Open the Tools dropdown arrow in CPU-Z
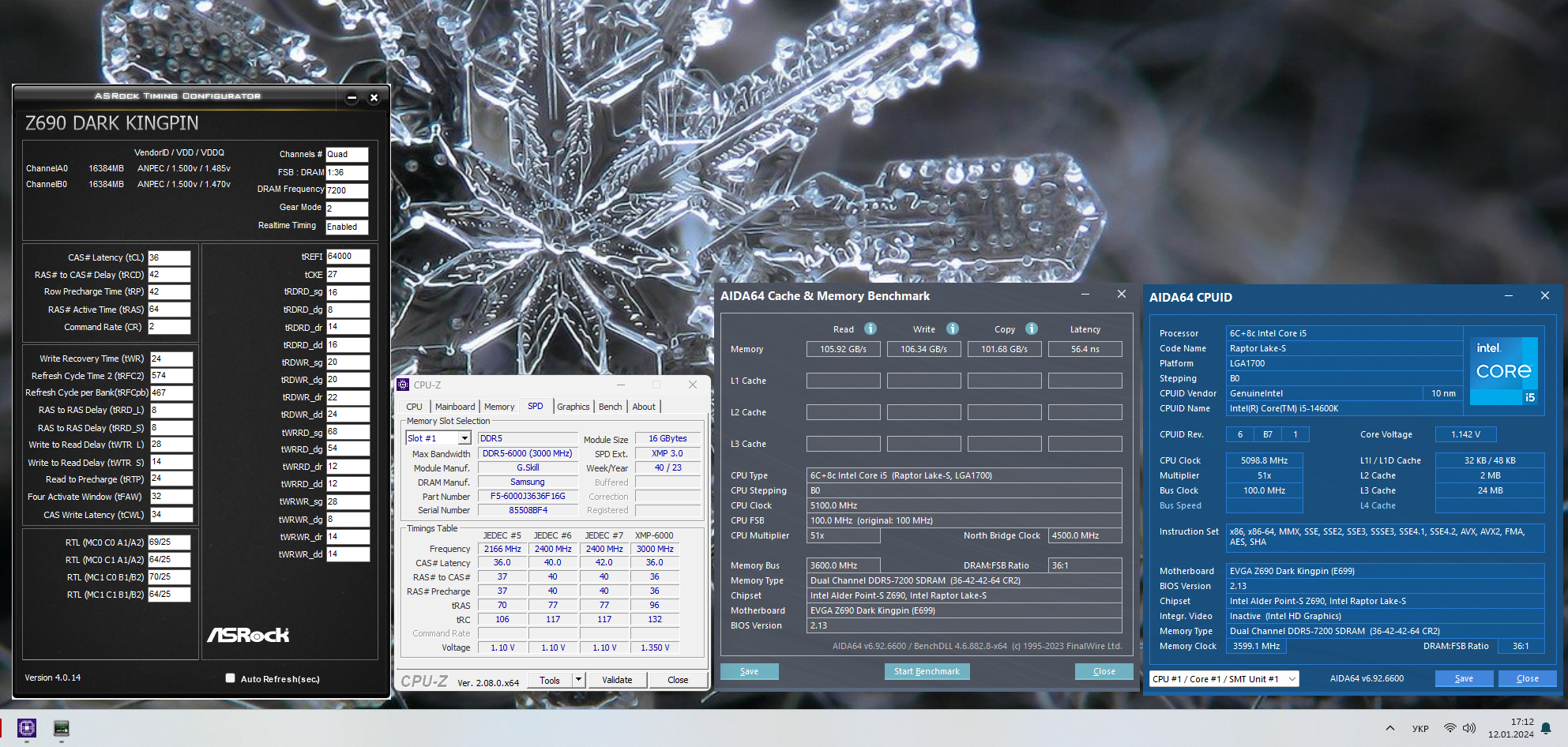This screenshot has height=747, width=1568. [x=578, y=680]
